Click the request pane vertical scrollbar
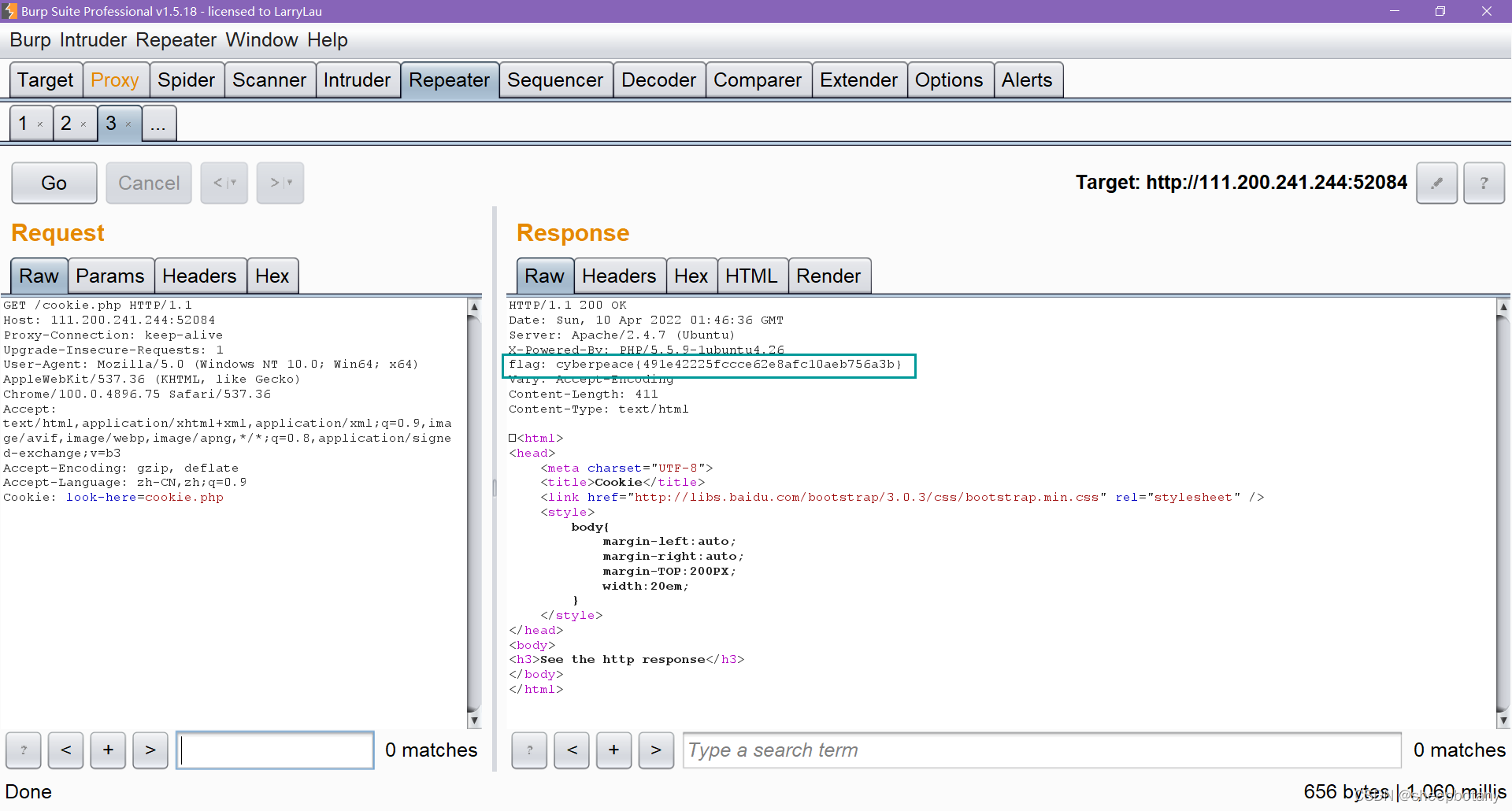Viewport: 1512px width, 811px height. [474, 512]
